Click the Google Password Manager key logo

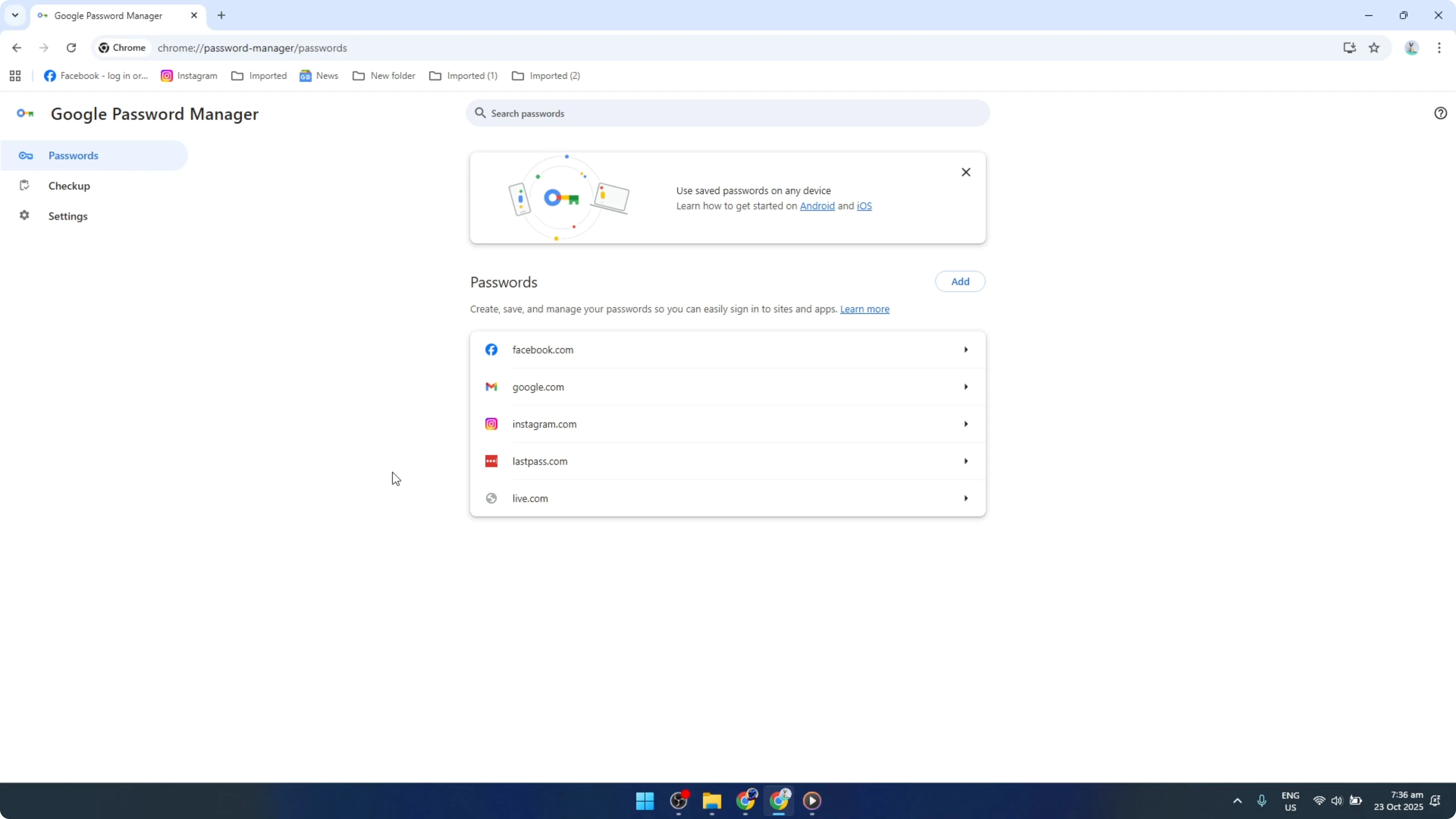[25, 114]
